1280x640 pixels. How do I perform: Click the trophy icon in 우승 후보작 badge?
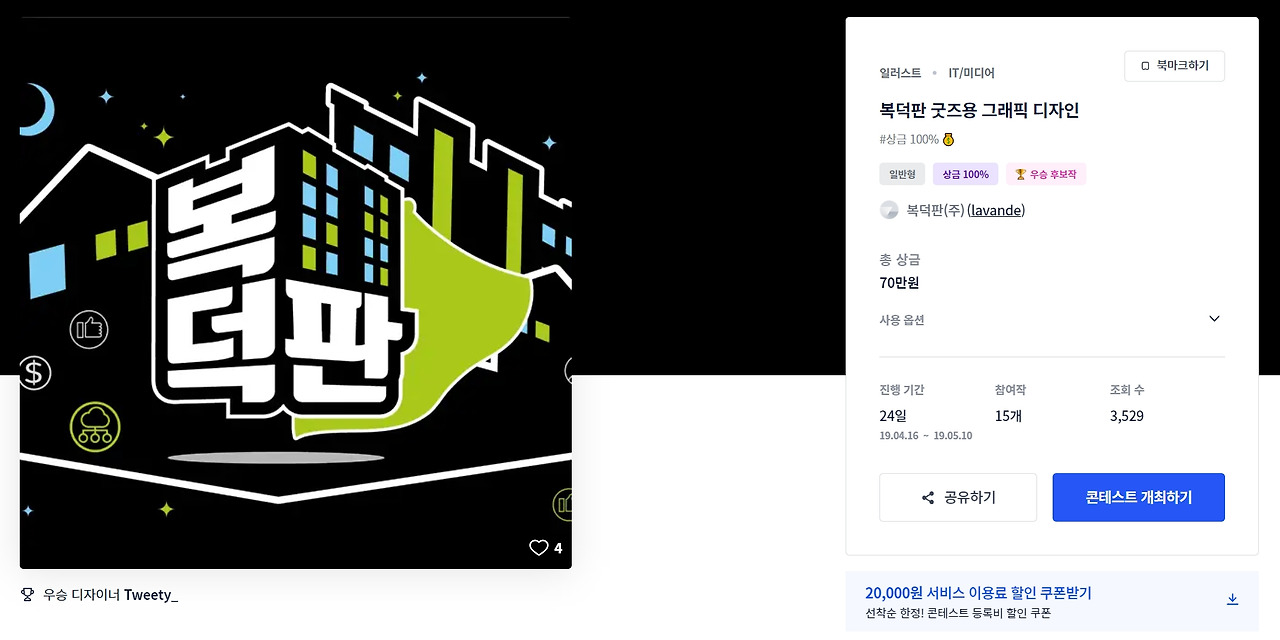tap(1021, 174)
